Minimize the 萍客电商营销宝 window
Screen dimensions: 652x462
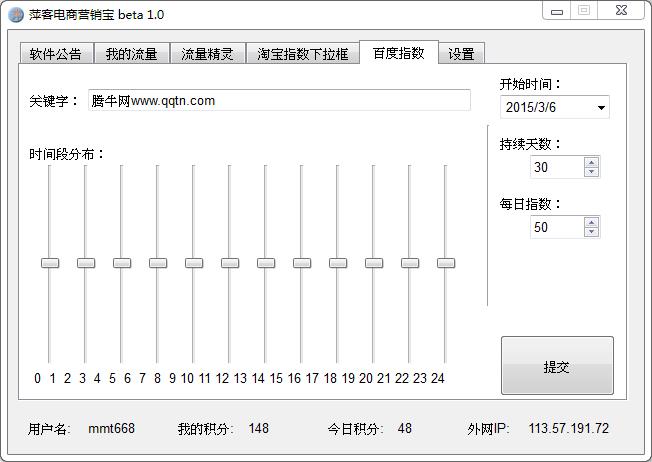[x=557, y=11]
